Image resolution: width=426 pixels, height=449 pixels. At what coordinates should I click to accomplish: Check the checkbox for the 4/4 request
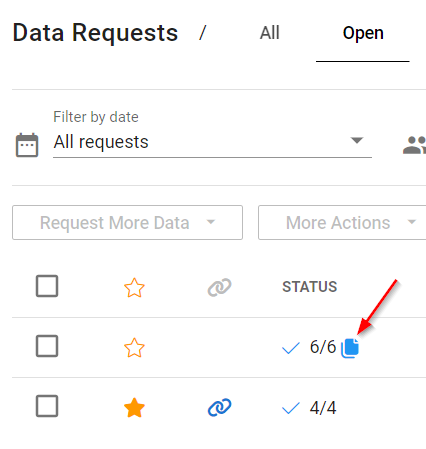[47, 406]
